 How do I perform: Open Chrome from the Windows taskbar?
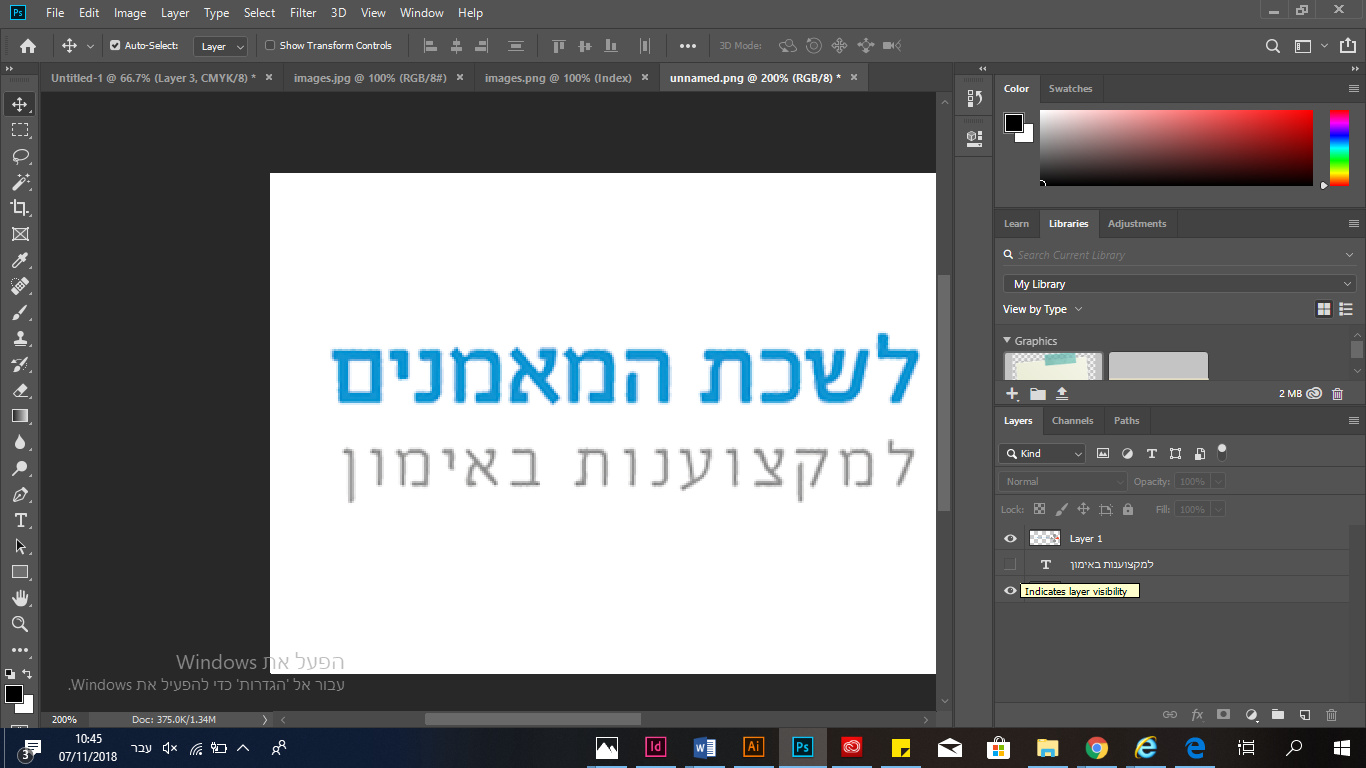1097,748
